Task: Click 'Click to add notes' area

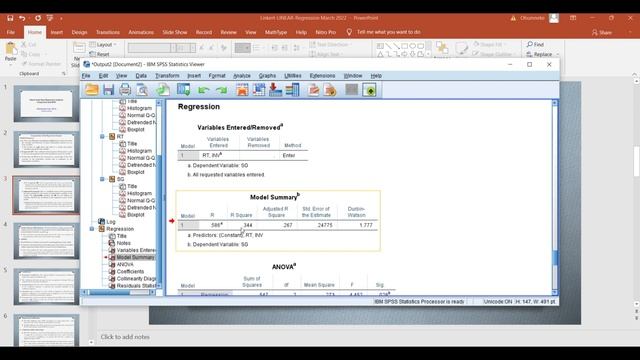Action: point(125,337)
